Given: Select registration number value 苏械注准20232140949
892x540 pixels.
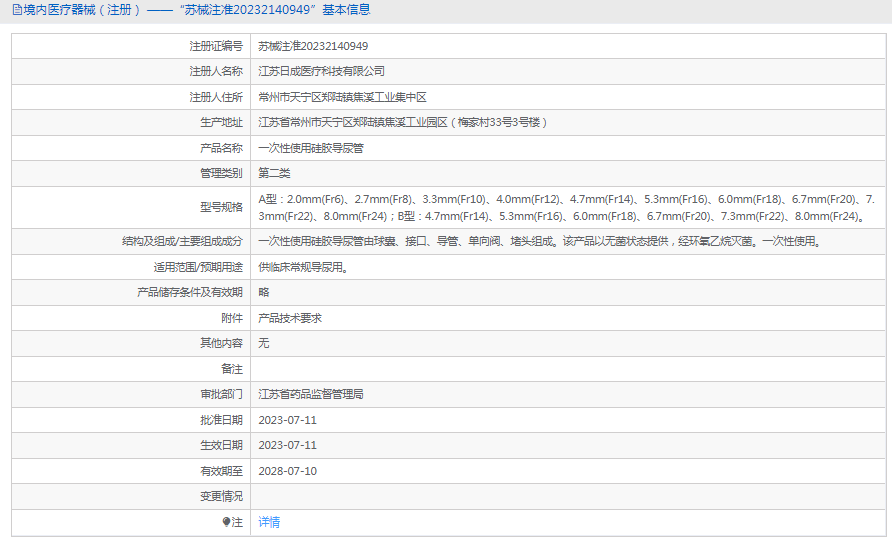Looking at the screenshot, I should (x=313, y=46).
